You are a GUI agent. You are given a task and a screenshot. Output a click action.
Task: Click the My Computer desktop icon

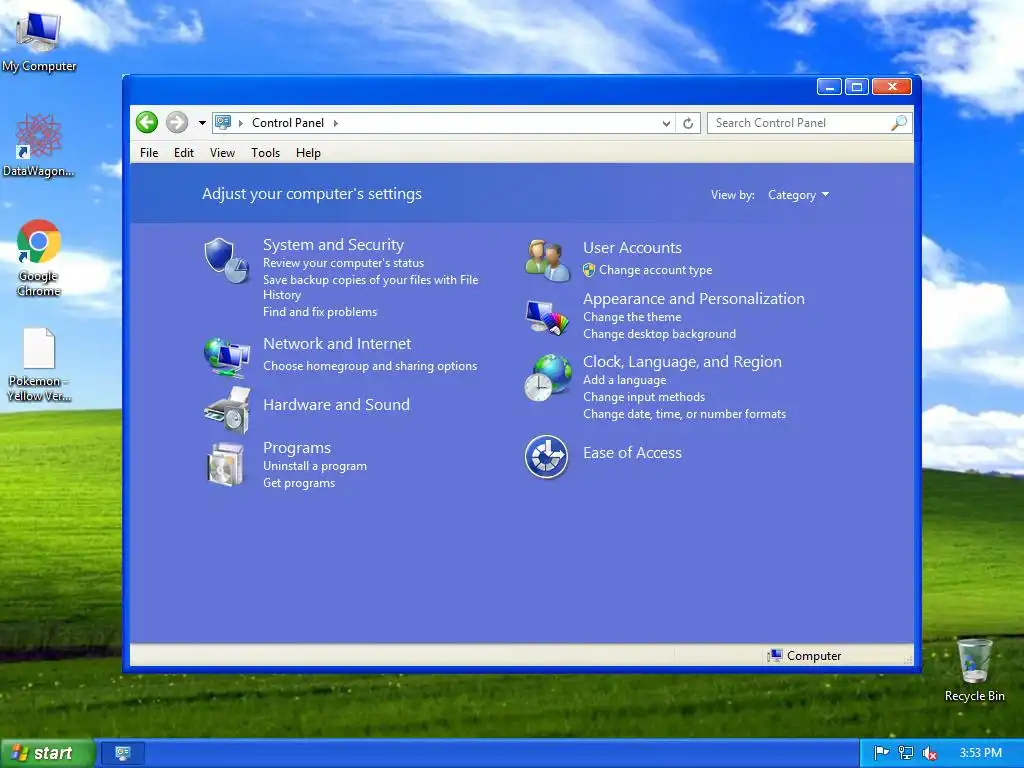pos(39,40)
